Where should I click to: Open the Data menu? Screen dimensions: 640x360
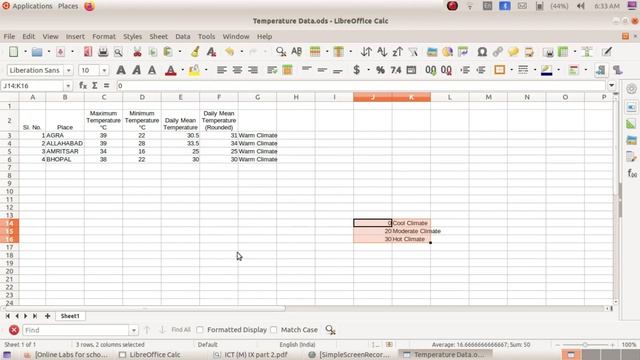pos(182,36)
